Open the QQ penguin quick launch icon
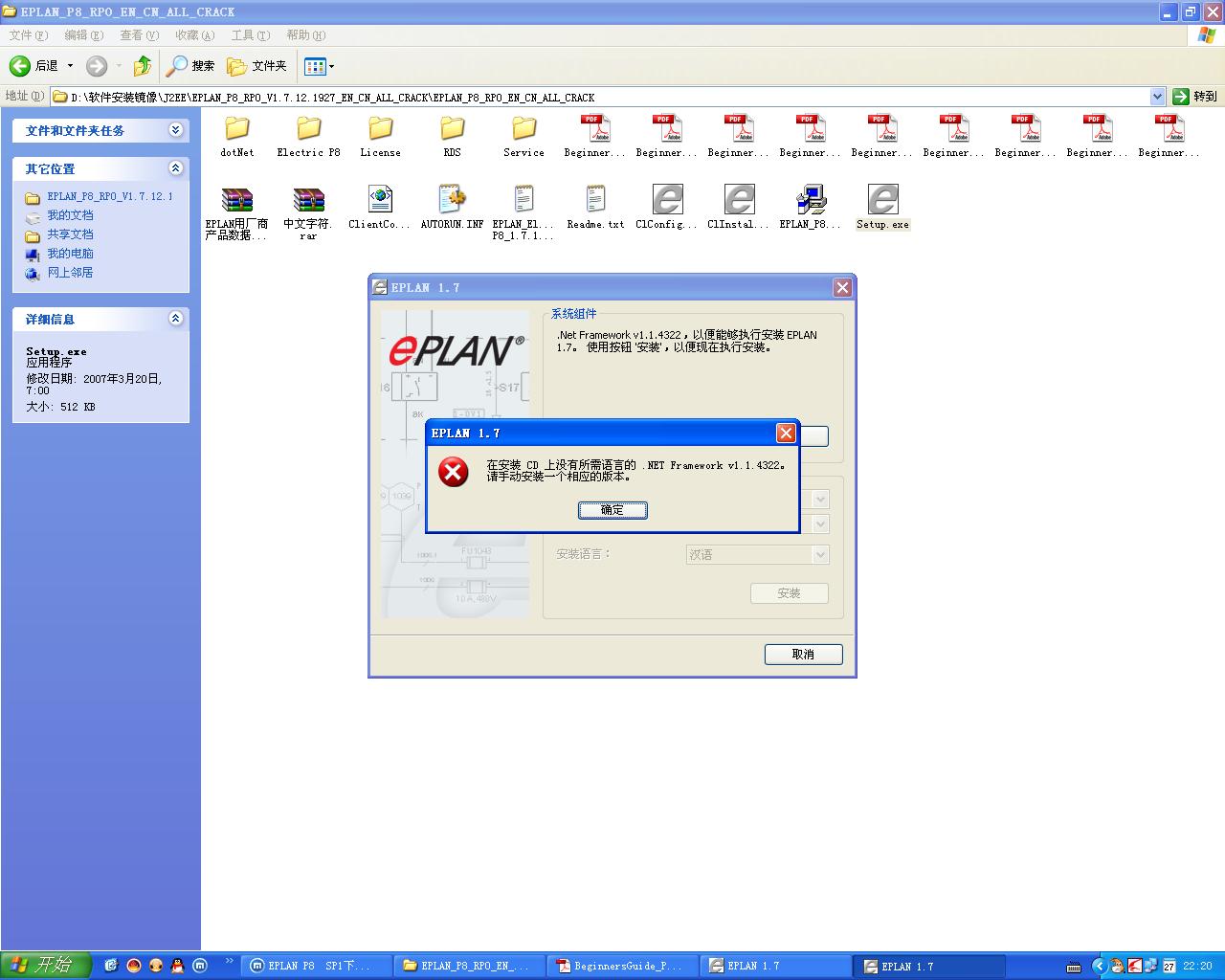Image resolution: width=1225 pixels, height=980 pixels. tap(177, 966)
